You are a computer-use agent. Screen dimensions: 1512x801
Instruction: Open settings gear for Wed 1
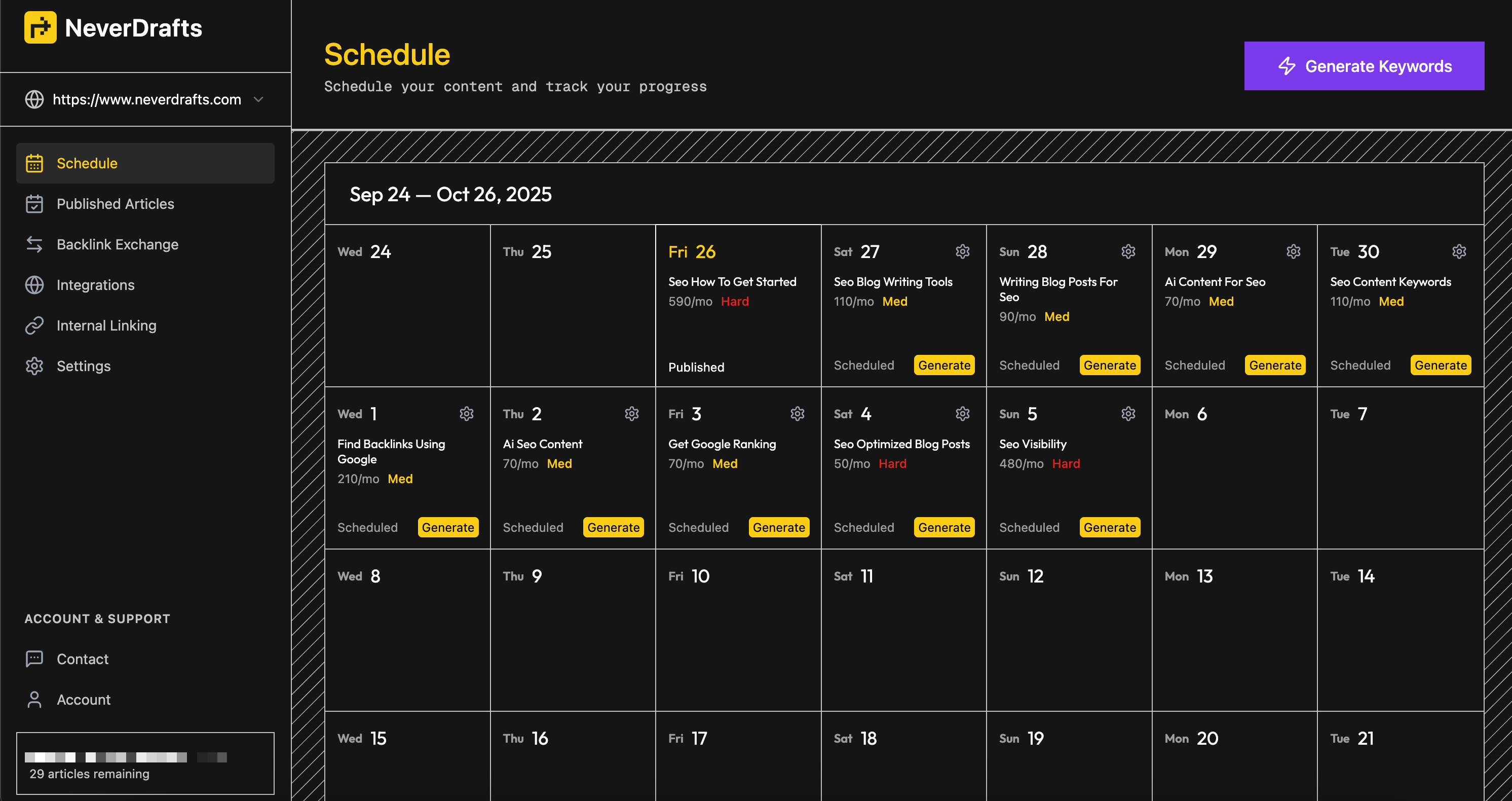coord(467,414)
